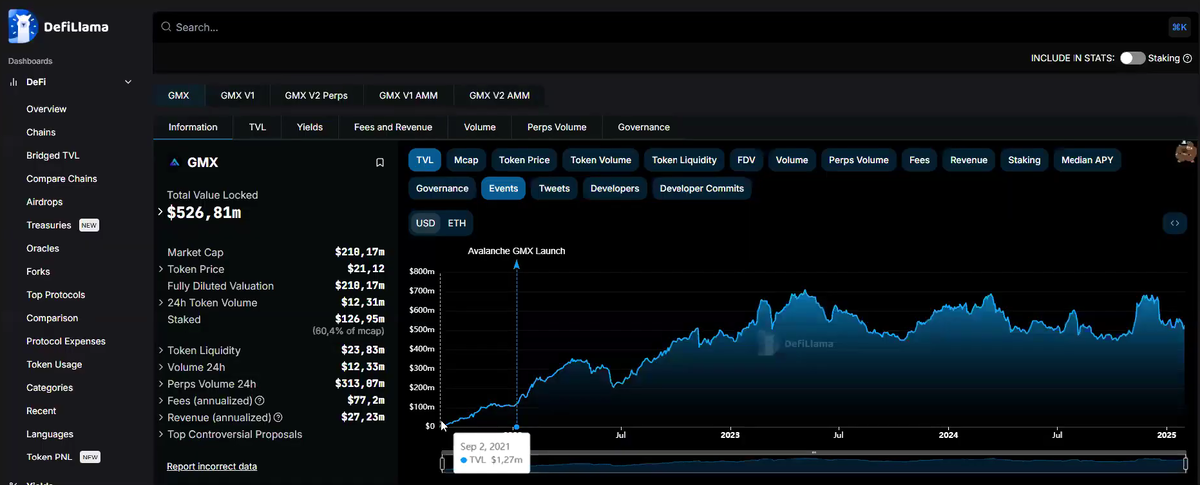Toggle the Median APY chart metric
Screen dimensions: 1200x485
(1087, 160)
